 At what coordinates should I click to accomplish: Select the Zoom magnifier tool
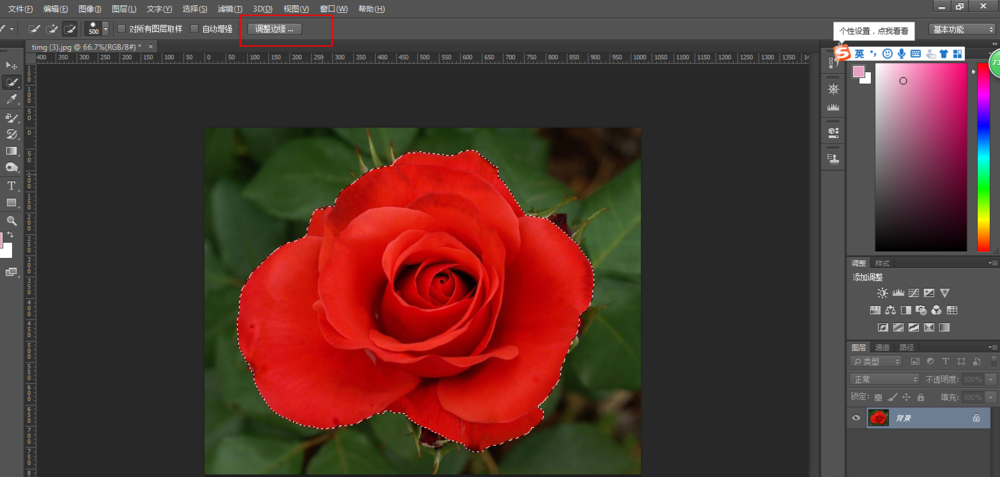[x=12, y=220]
